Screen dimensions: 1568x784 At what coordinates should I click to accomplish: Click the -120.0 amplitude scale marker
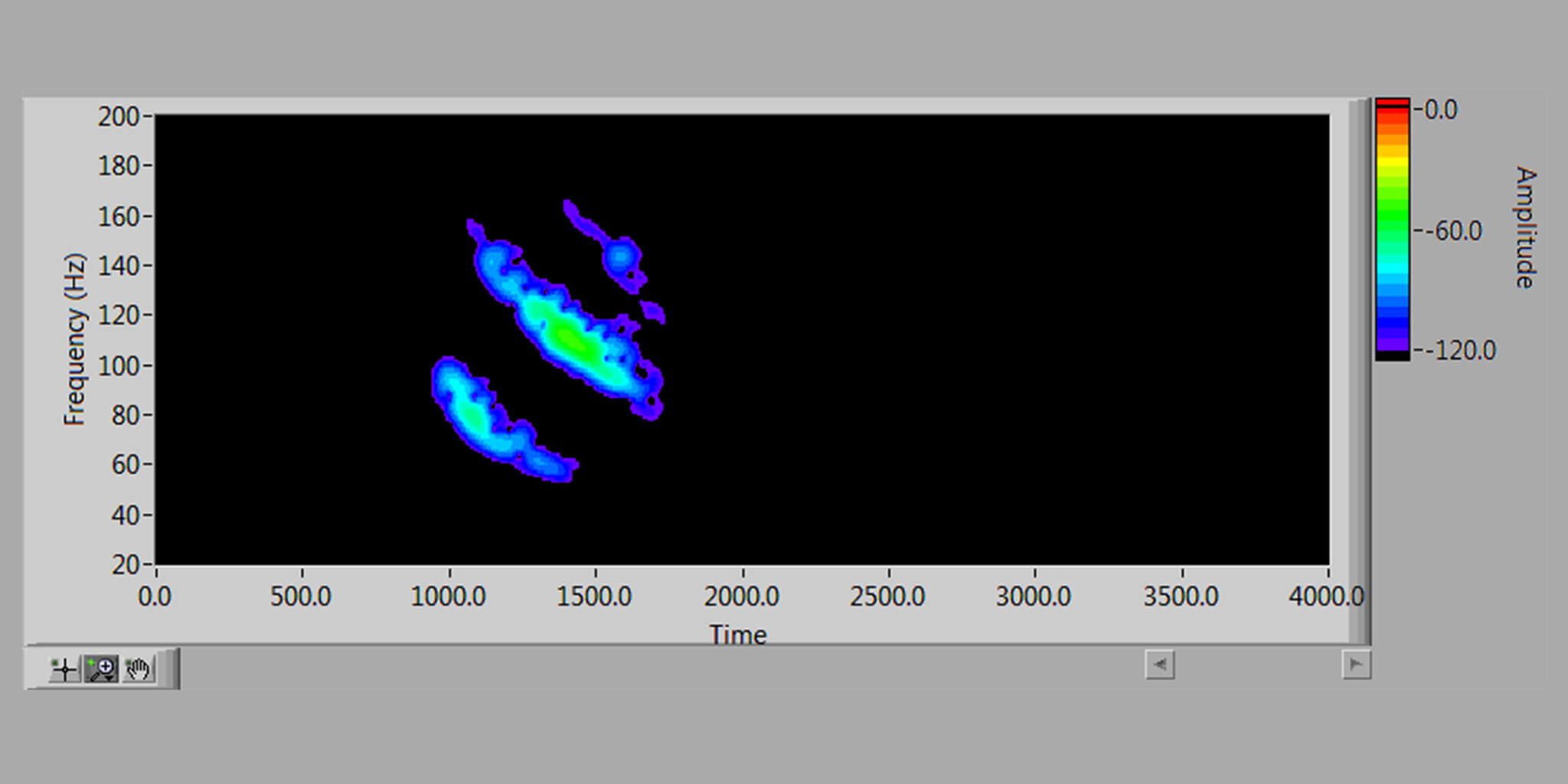[1459, 351]
